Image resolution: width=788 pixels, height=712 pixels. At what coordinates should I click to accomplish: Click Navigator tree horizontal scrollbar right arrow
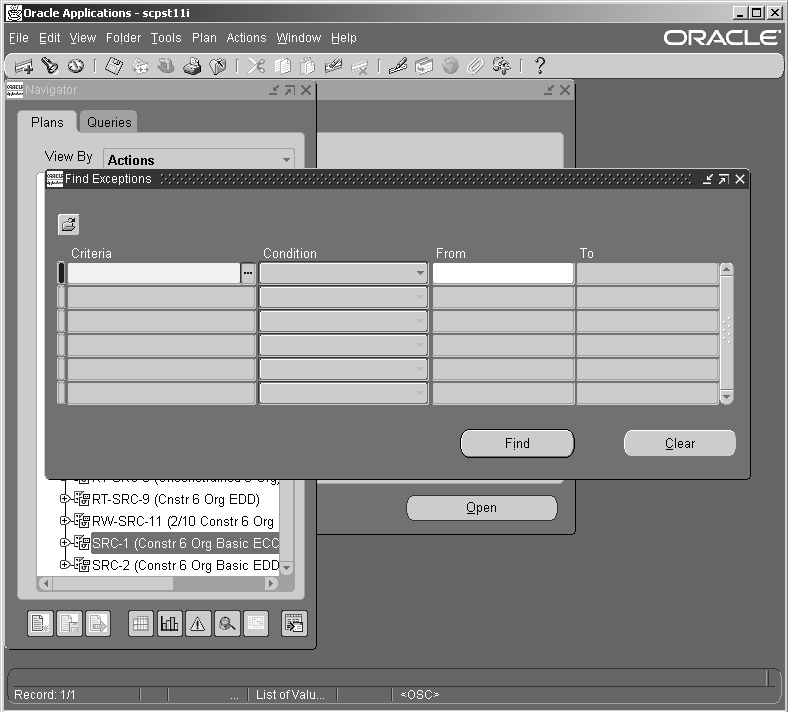tap(271, 583)
